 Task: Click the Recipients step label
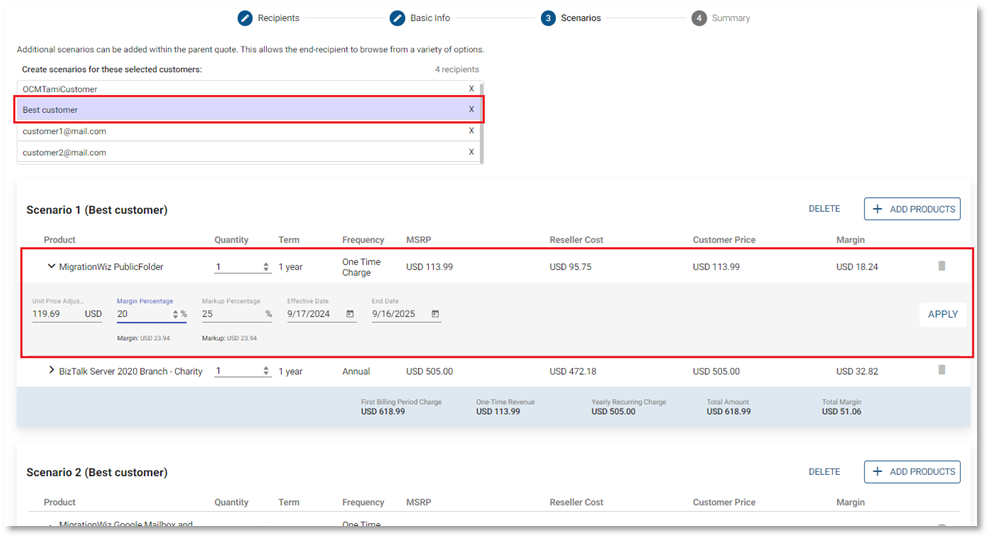(x=278, y=18)
